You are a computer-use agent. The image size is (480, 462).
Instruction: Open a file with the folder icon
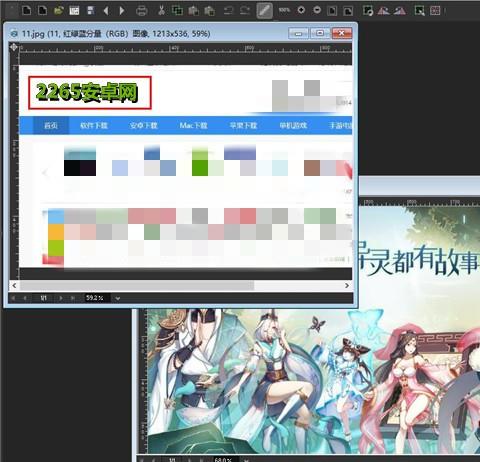pos(58,10)
